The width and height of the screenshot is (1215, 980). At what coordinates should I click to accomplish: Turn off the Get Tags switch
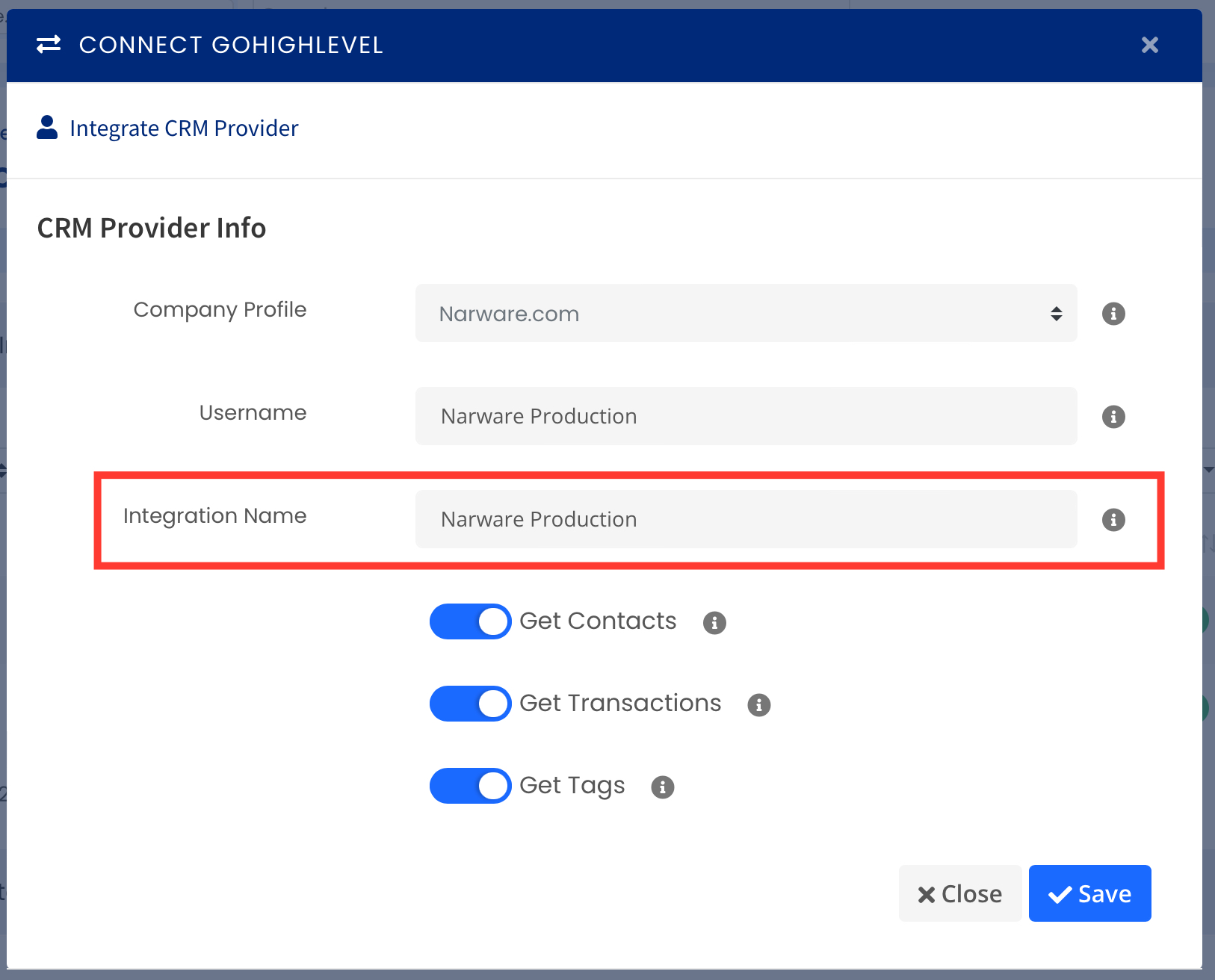(470, 786)
